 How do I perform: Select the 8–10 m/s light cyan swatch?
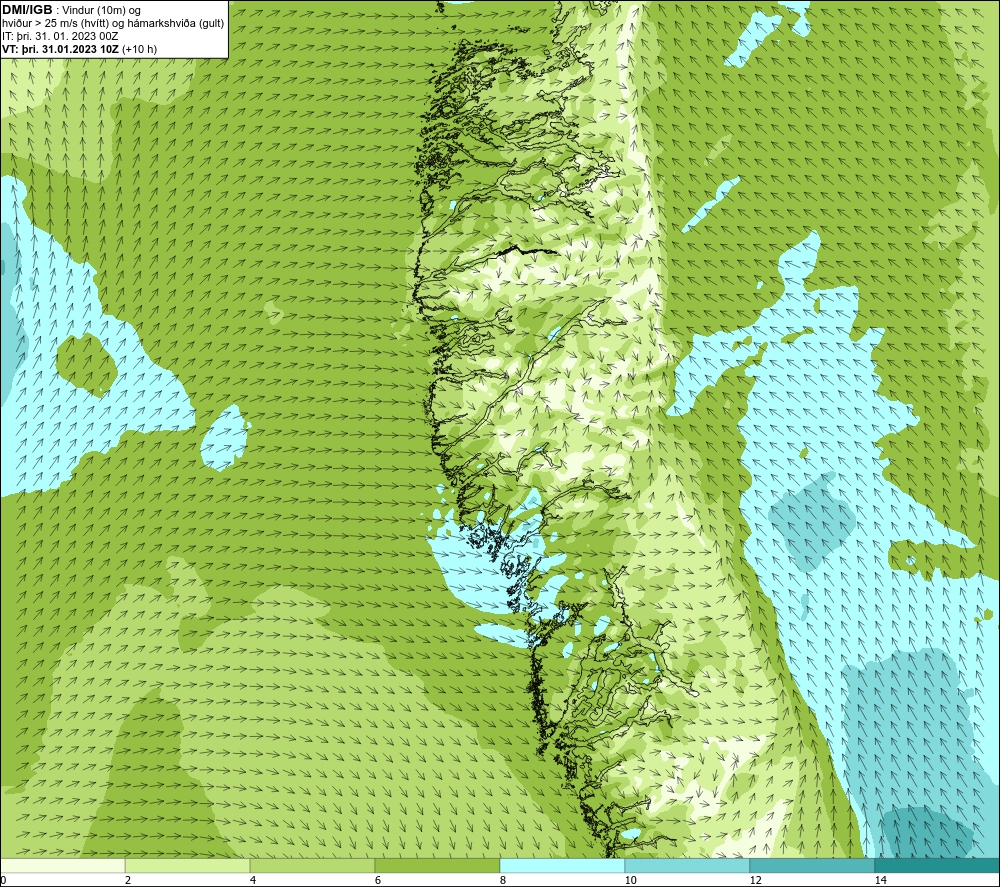pyautogui.click(x=562, y=865)
